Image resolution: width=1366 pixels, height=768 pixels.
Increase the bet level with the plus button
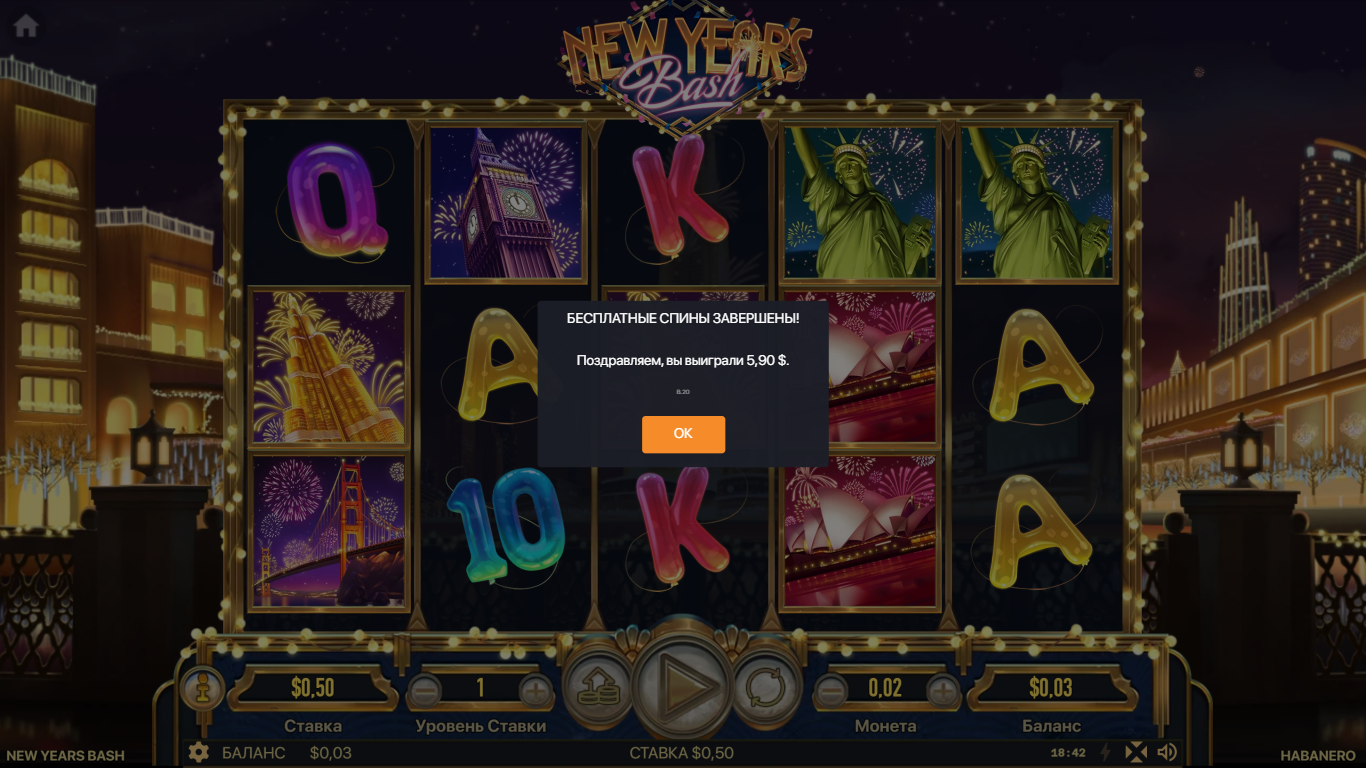pos(536,689)
